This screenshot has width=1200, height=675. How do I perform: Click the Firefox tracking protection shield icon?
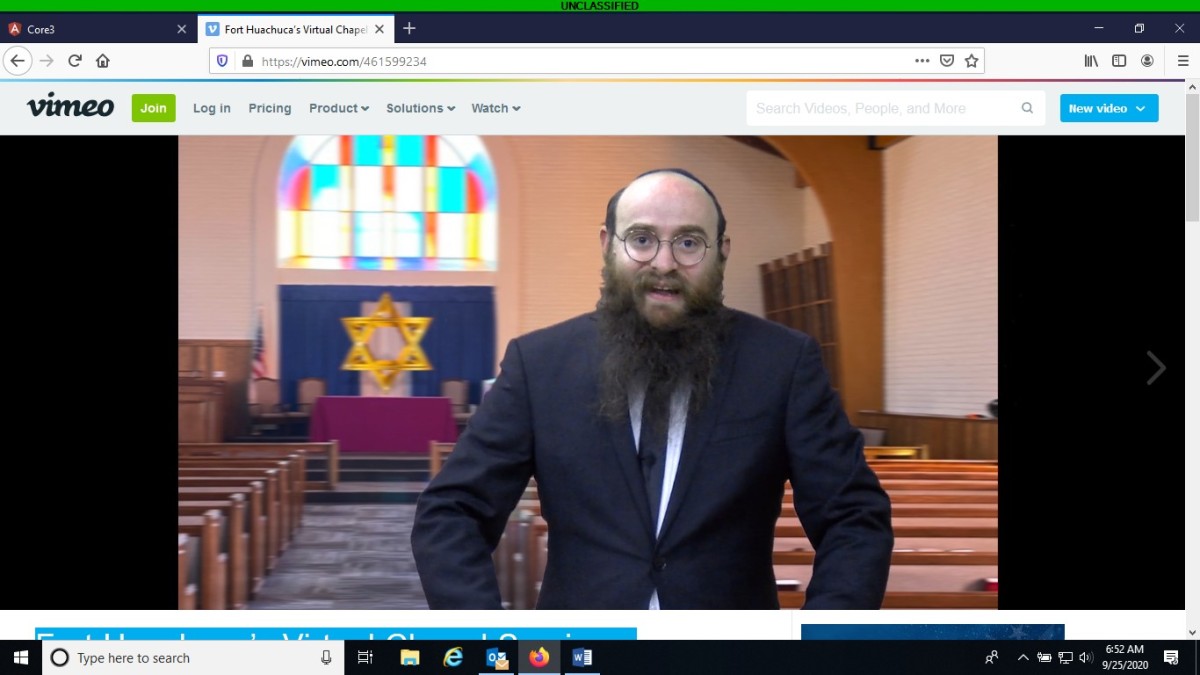pyautogui.click(x=220, y=60)
